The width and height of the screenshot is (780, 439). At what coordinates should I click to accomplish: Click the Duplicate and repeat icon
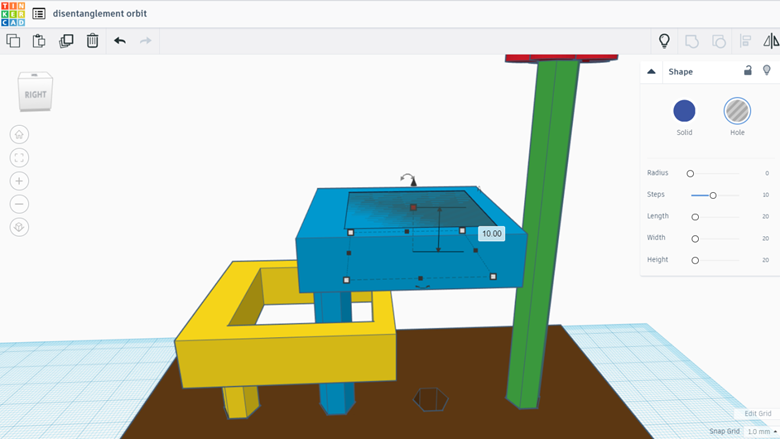click(x=66, y=41)
